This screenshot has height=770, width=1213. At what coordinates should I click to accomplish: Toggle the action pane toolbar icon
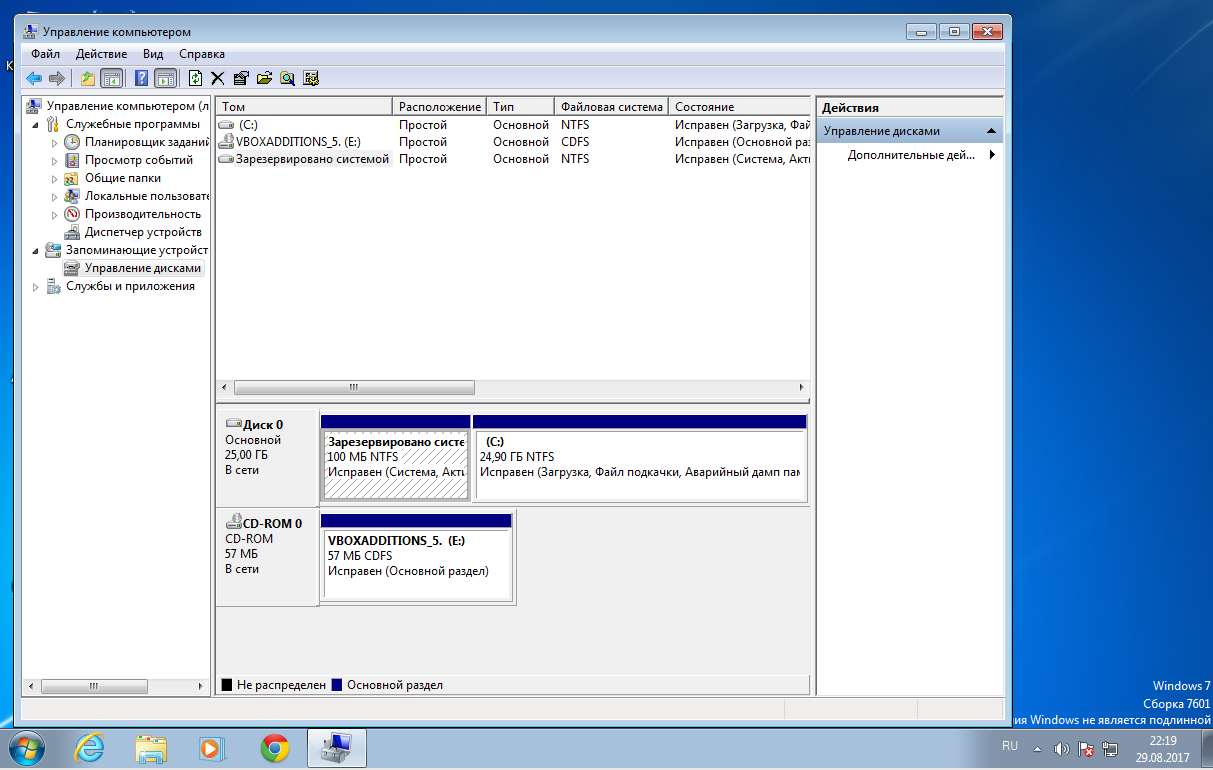coord(166,78)
